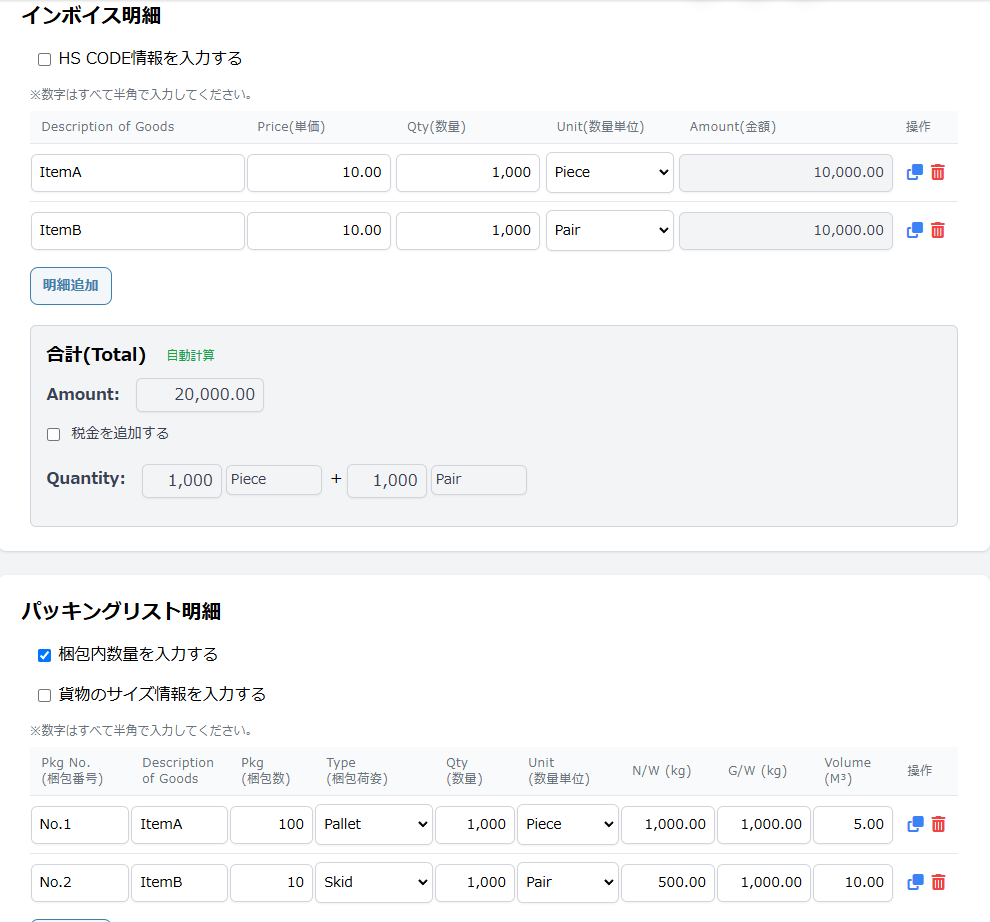
Task: Edit the ItemB description in packing list
Action: (x=179, y=882)
